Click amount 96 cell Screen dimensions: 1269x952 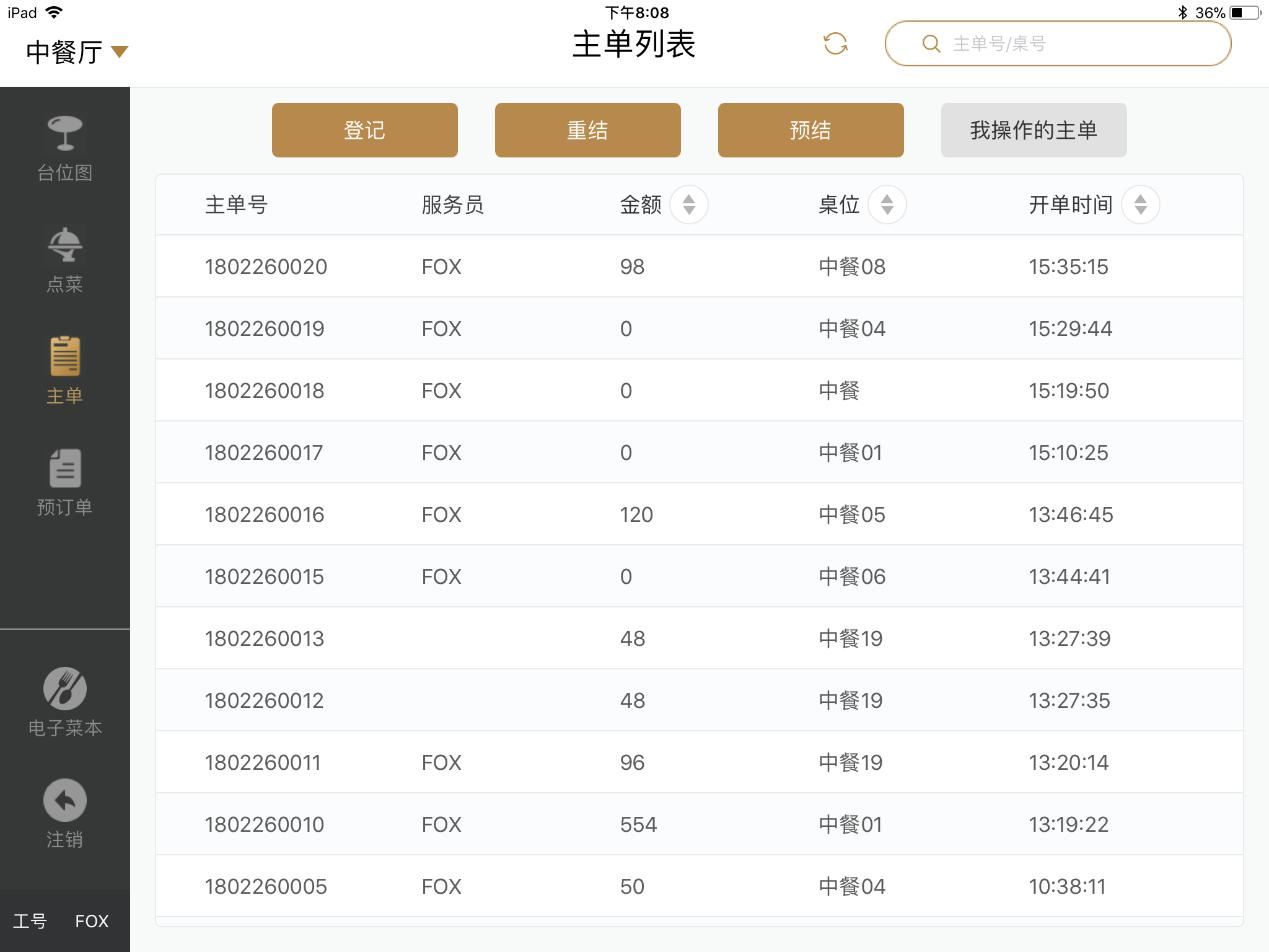632,763
